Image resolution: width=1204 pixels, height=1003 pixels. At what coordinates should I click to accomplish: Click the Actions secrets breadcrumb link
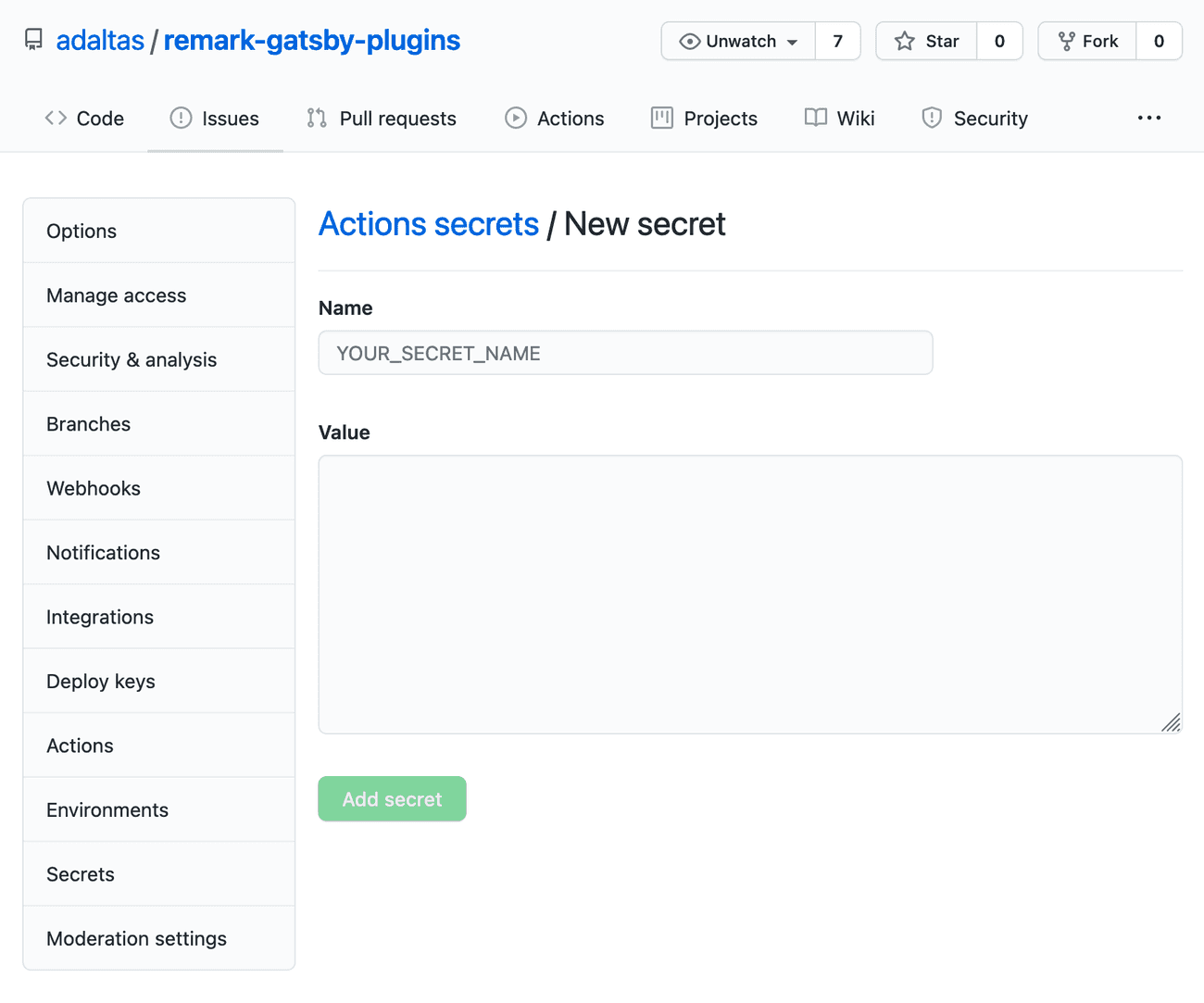coord(429,223)
